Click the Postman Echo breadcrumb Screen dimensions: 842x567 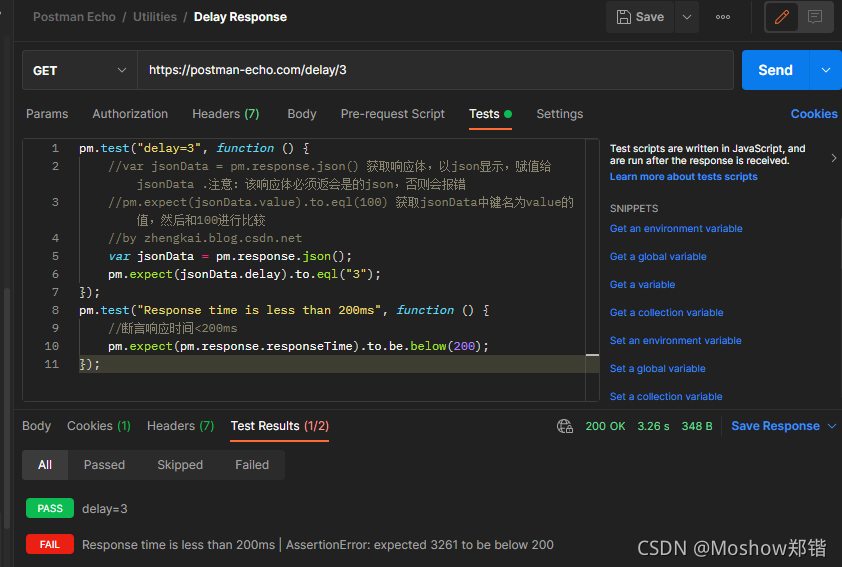click(x=74, y=17)
